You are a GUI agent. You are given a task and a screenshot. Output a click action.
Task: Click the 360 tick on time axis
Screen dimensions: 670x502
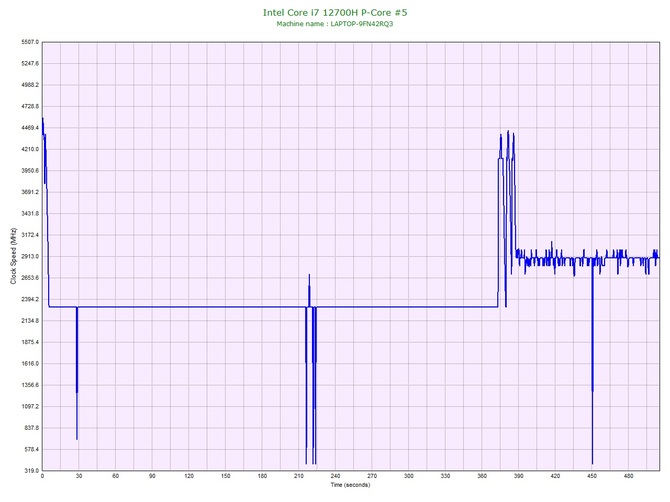click(482, 476)
